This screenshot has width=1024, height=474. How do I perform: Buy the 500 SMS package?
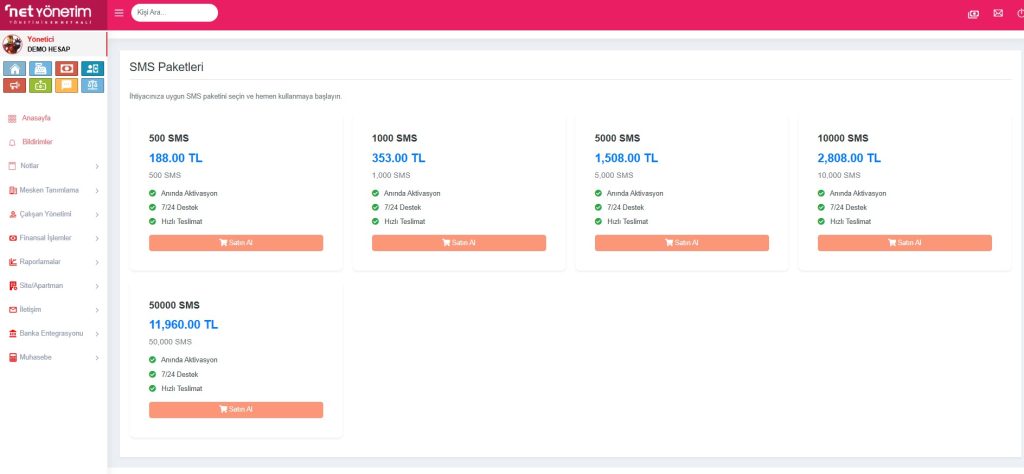236,243
